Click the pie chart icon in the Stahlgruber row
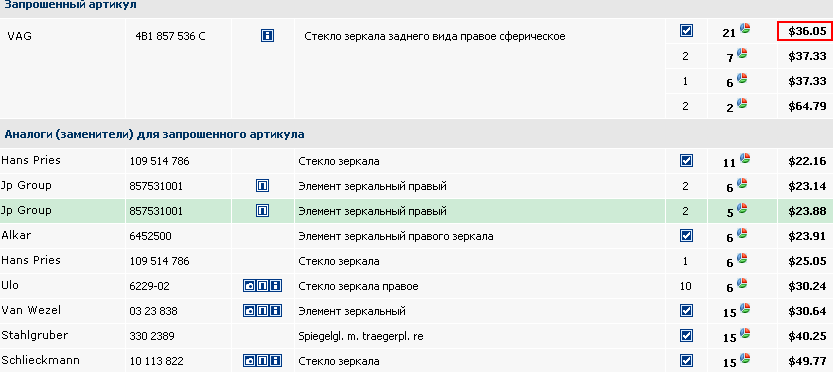This screenshot has width=833, height=372. (x=745, y=333)
